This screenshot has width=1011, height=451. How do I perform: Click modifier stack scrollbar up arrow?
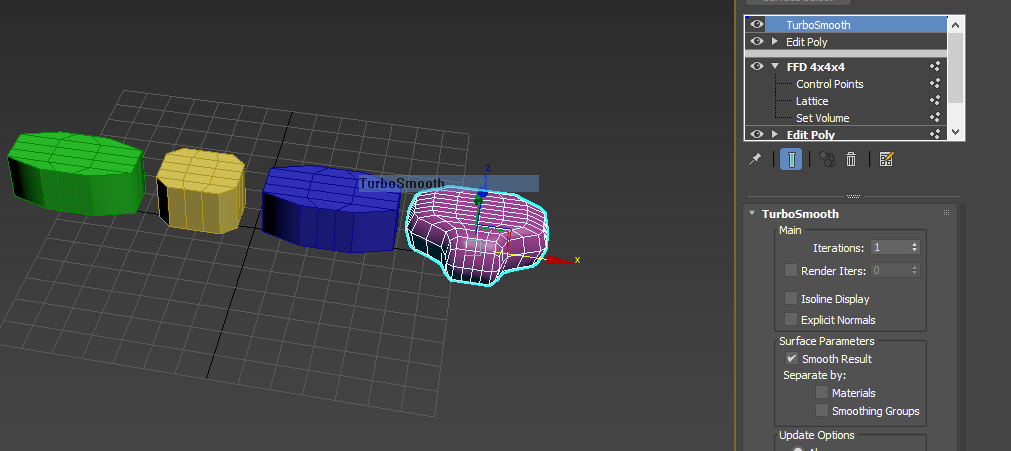[956, 25]
